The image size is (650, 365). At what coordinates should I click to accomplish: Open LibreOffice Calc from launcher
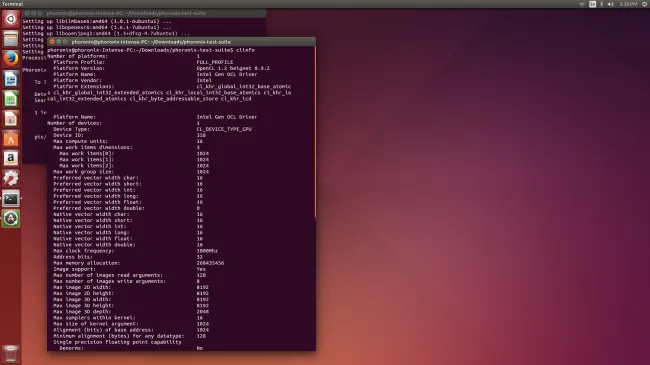(11, 99)
